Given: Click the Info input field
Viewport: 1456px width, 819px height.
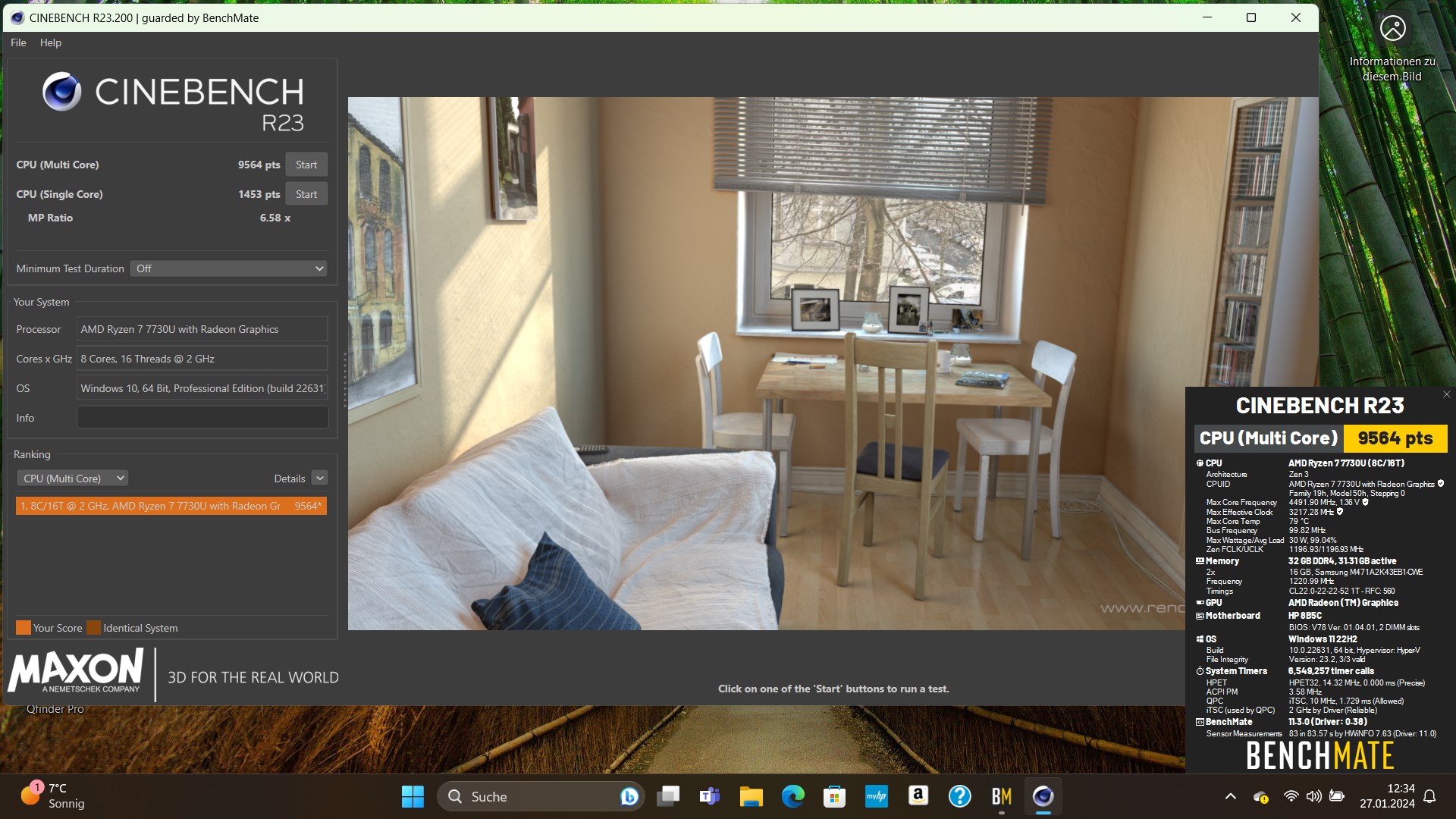Looking at the screenshot, I should pos(202,418).
